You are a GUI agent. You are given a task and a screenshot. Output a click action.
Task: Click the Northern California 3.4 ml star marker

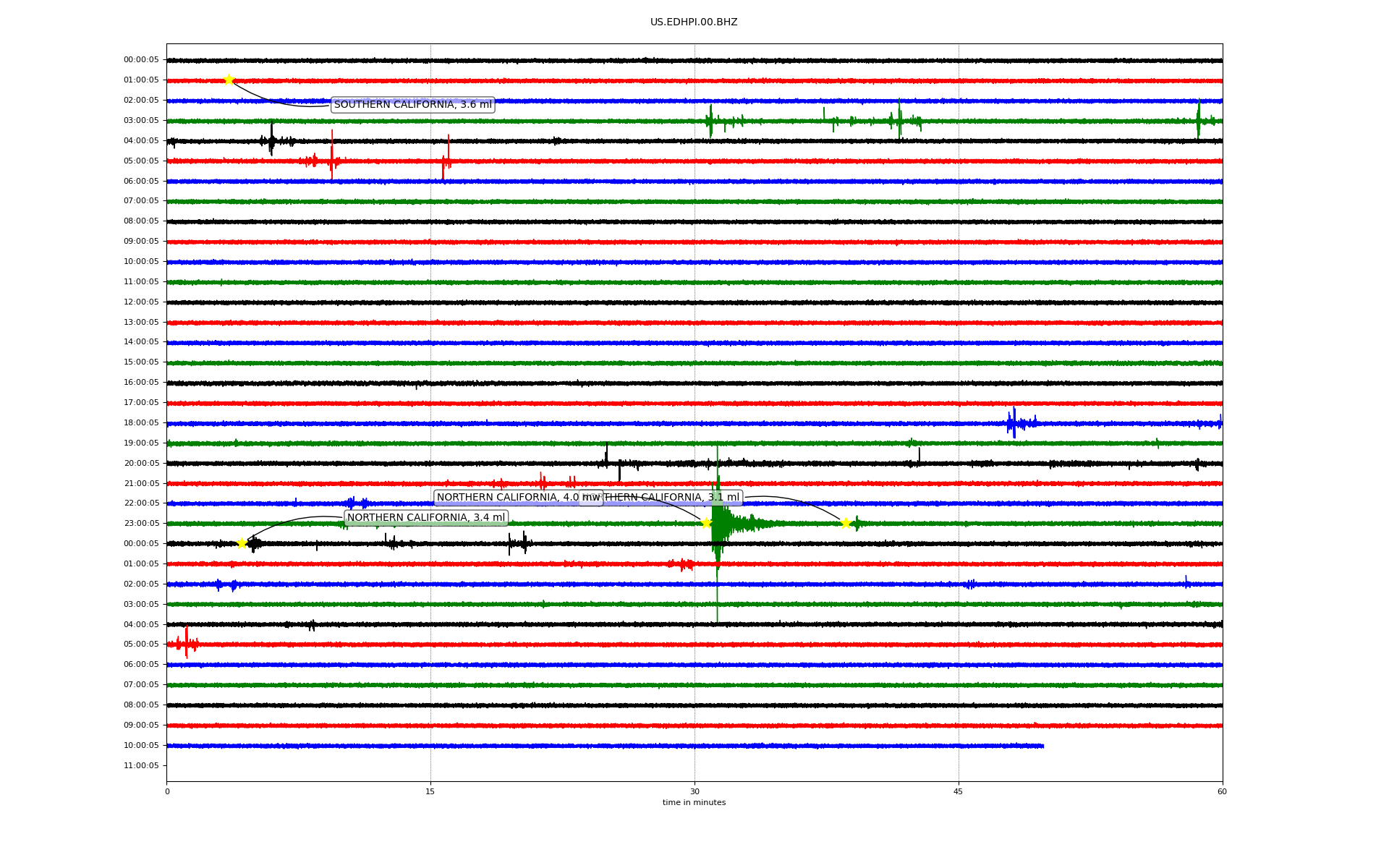coord(242,543)
